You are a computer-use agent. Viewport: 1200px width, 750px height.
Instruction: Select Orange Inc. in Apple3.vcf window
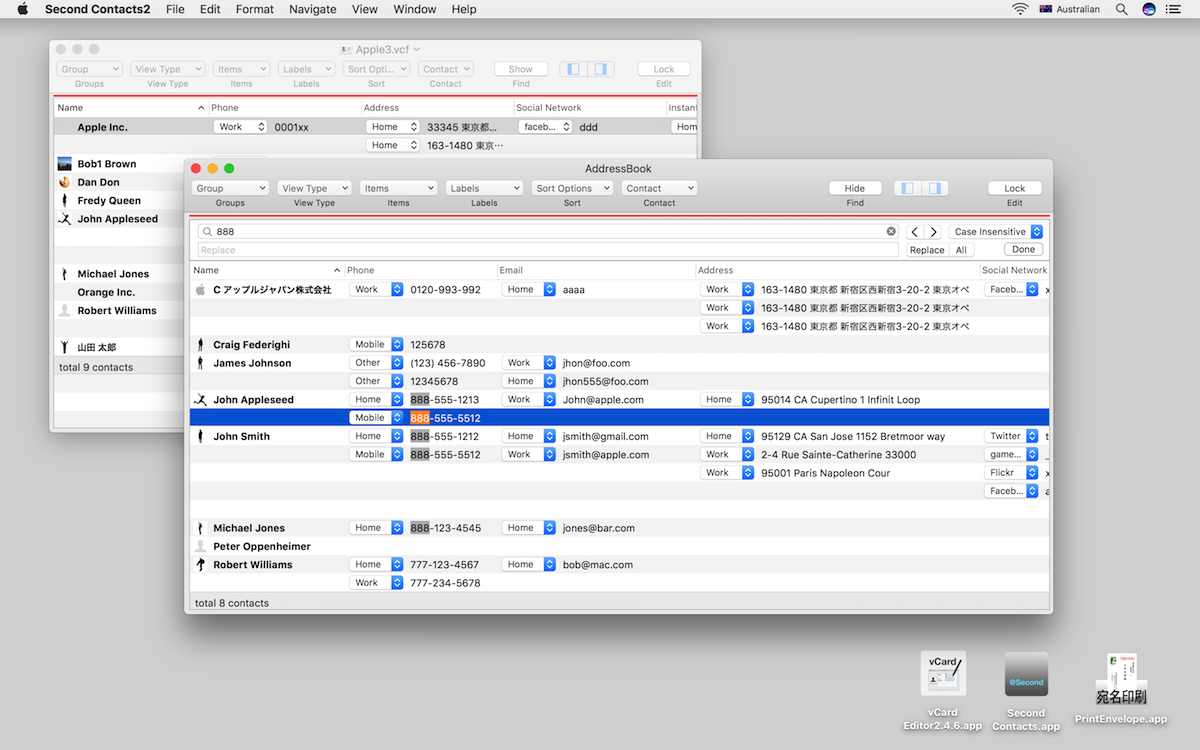106,292
